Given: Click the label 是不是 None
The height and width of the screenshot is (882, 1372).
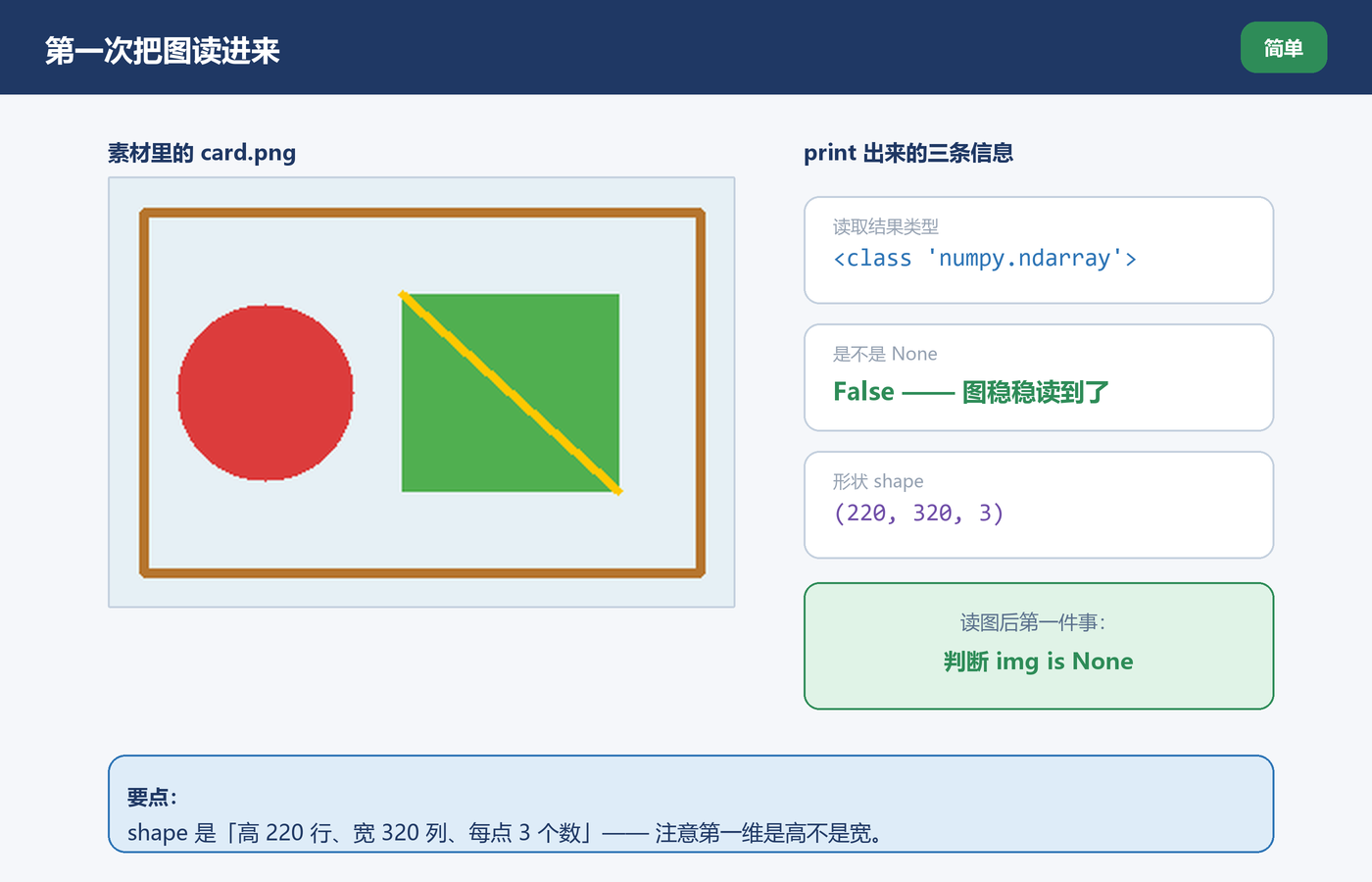Looking at the screenshot, I should click(885, 354).
